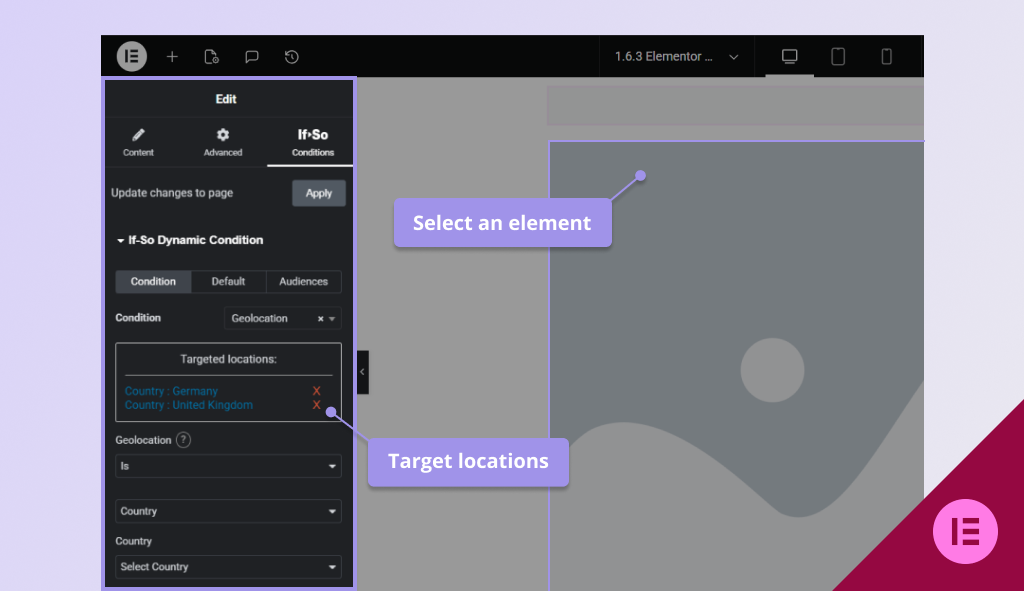Image resolution: width=1024 pixels, height=591 pixels.
Task: Switch to the Advanced tab
Action: [222, 143]
